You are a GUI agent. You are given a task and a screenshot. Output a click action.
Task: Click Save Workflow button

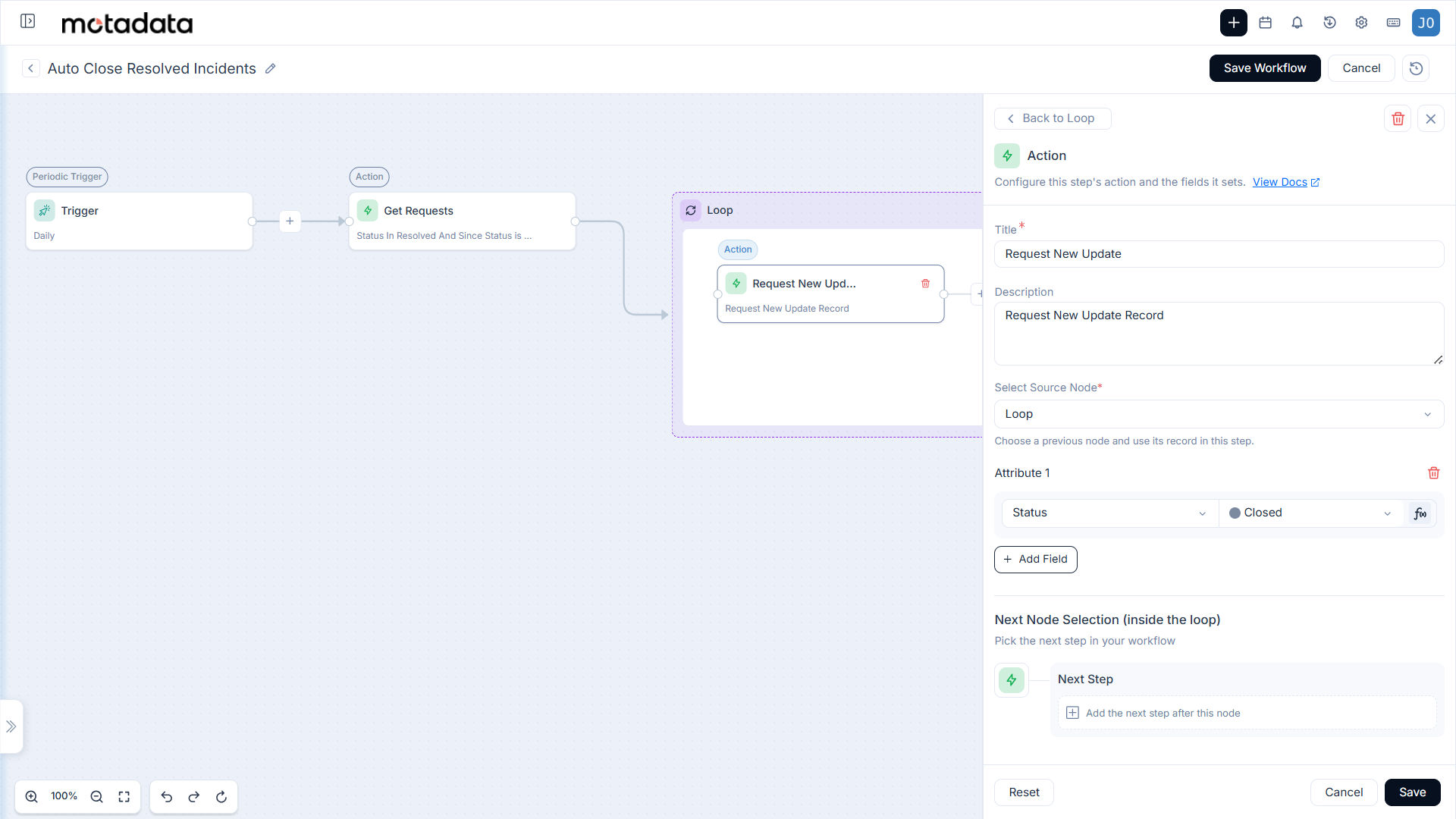pos(1264,68)
